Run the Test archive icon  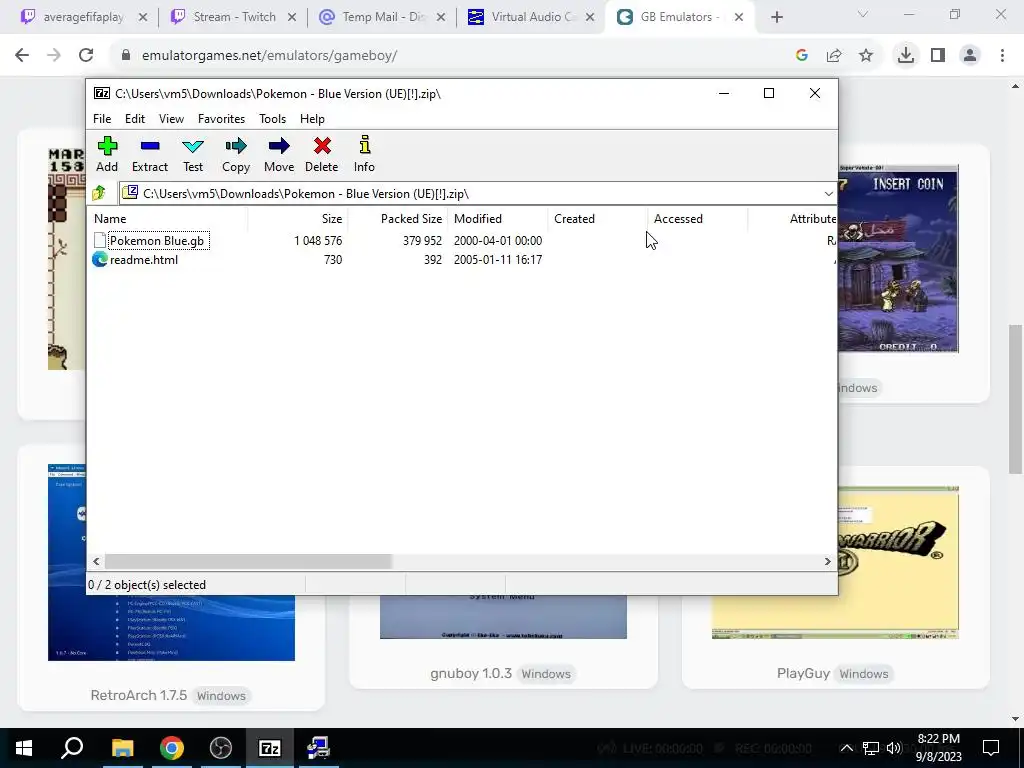click(193, 146)
